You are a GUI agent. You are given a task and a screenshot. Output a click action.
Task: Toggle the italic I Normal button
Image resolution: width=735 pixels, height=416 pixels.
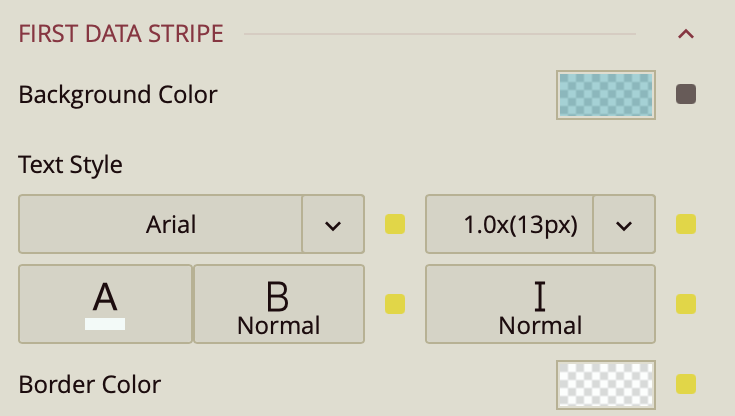540,303
